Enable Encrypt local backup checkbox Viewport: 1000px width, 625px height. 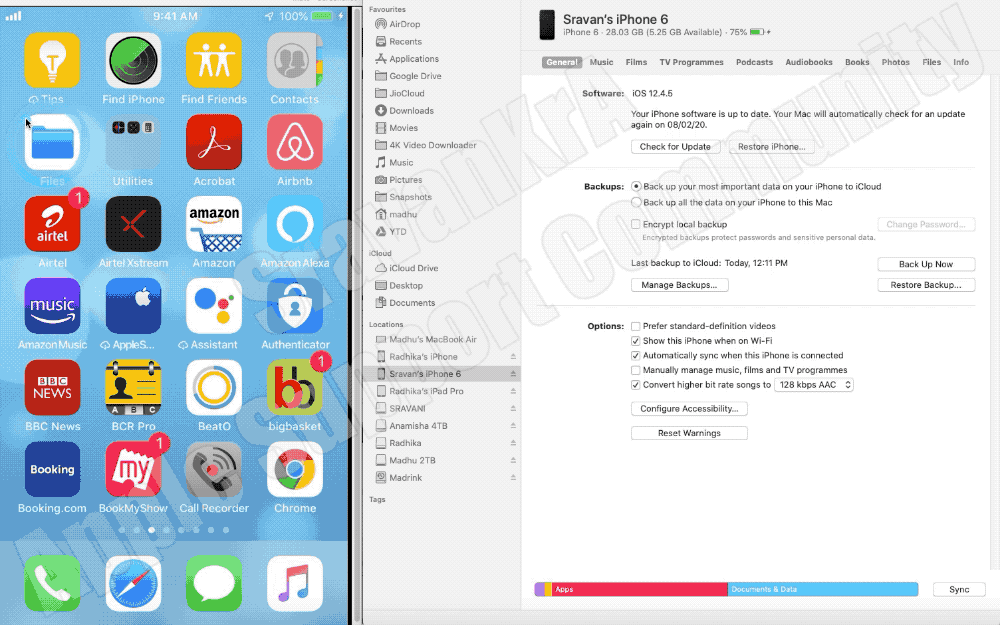tap(636, 224)
